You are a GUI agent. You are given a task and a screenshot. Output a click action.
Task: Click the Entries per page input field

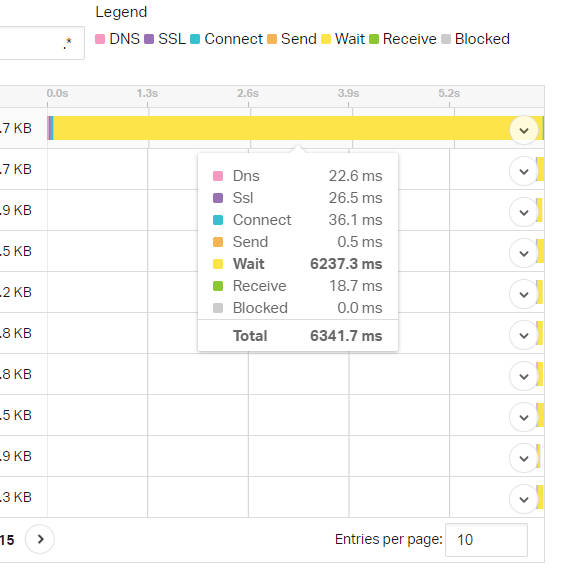[x=486, y=540]
